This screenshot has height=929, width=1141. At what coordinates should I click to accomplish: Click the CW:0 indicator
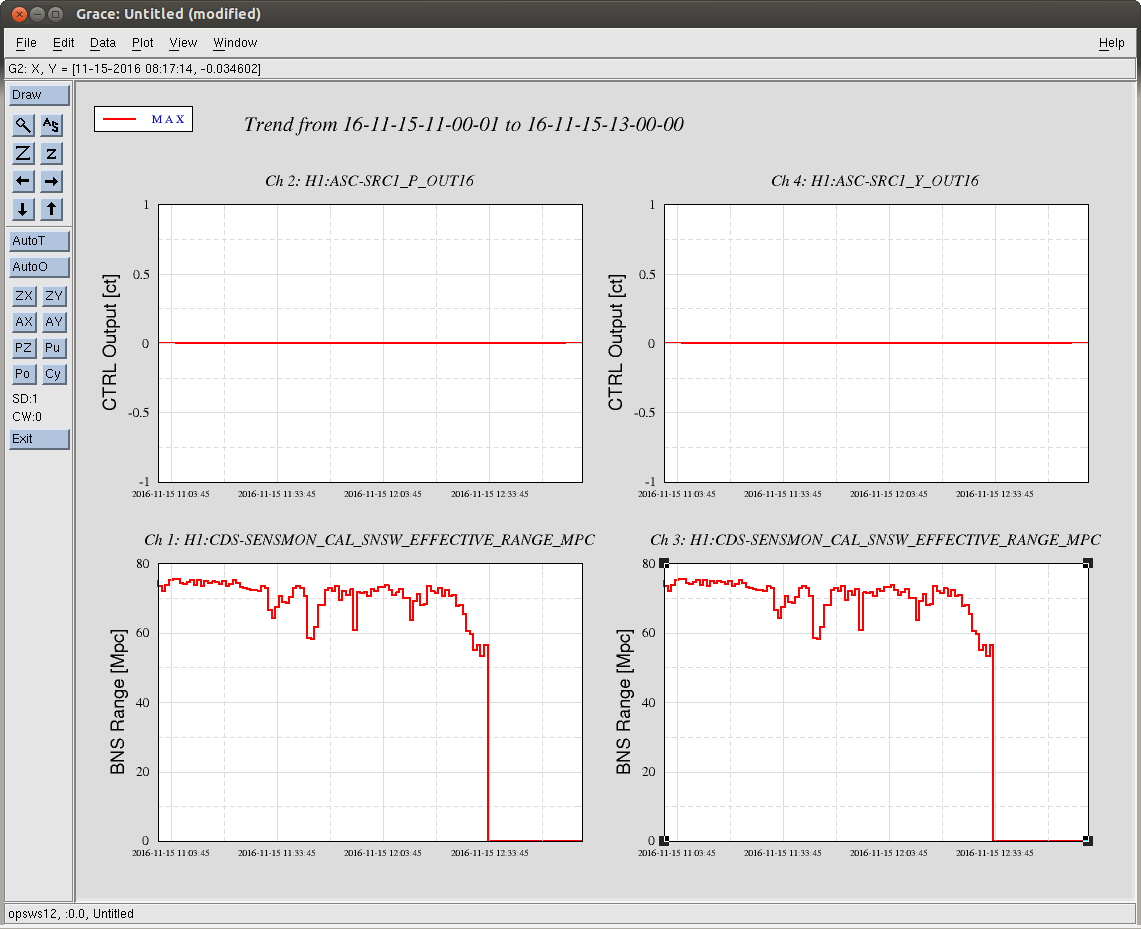27,417
